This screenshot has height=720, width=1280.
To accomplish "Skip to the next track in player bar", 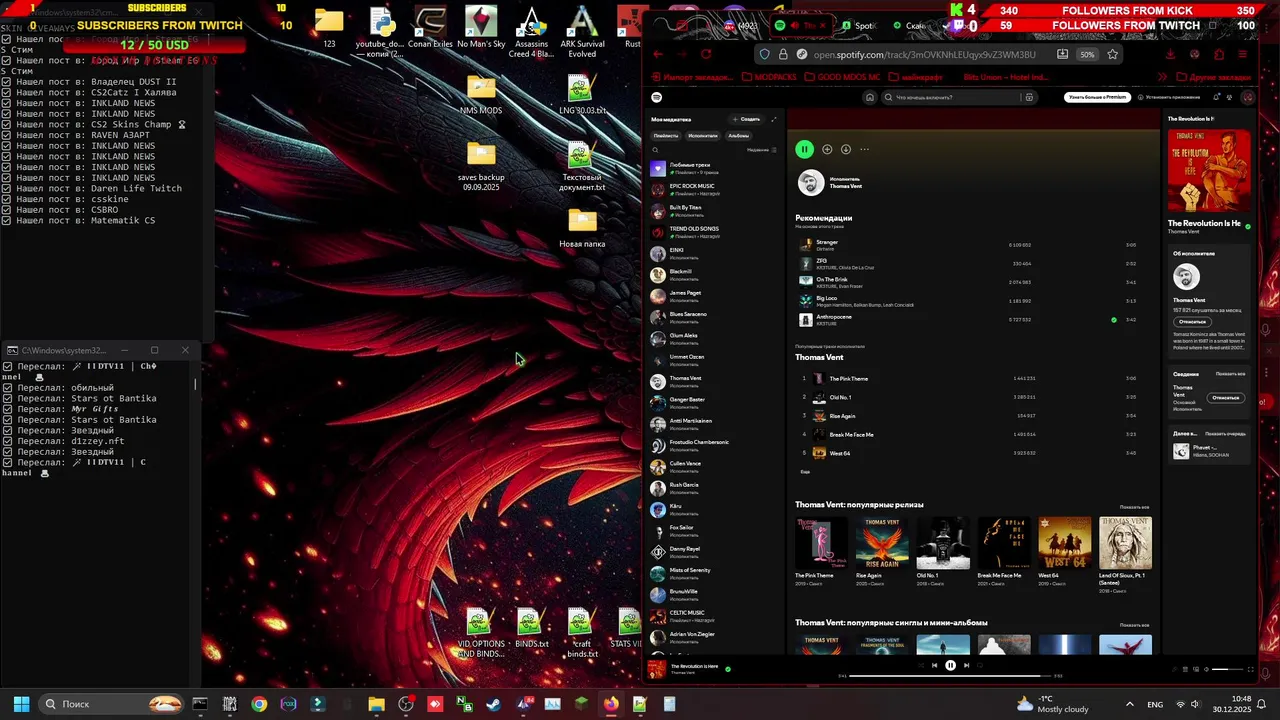I will point(966,665).
